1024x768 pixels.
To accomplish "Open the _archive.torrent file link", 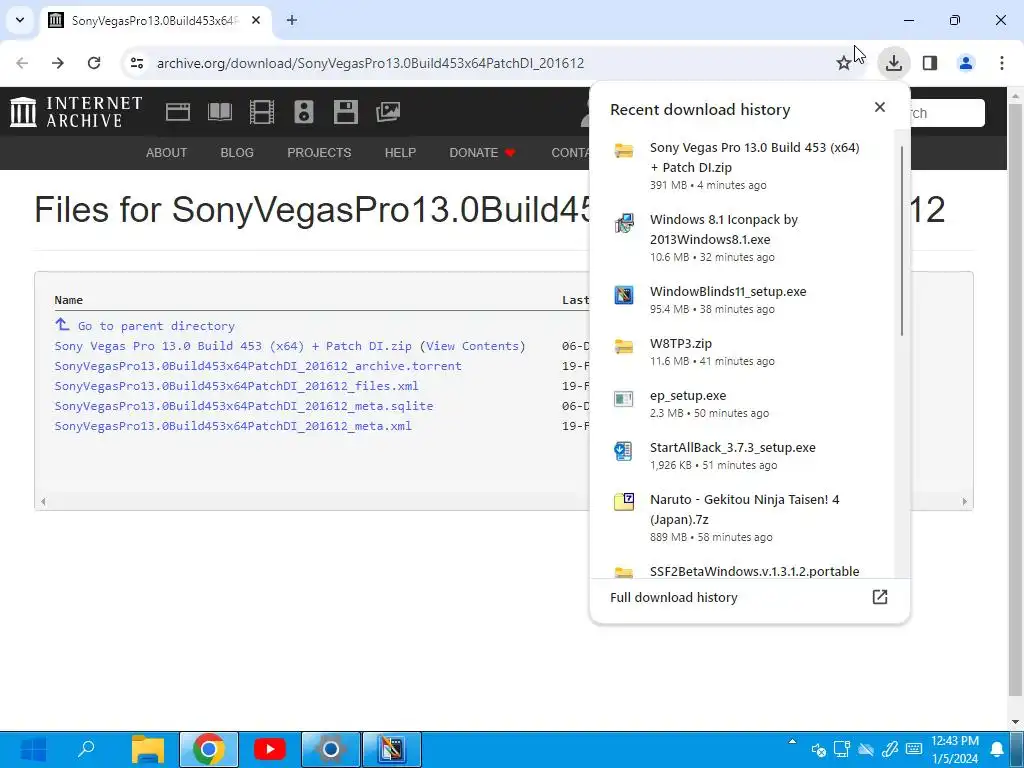I will coord(258,366).
